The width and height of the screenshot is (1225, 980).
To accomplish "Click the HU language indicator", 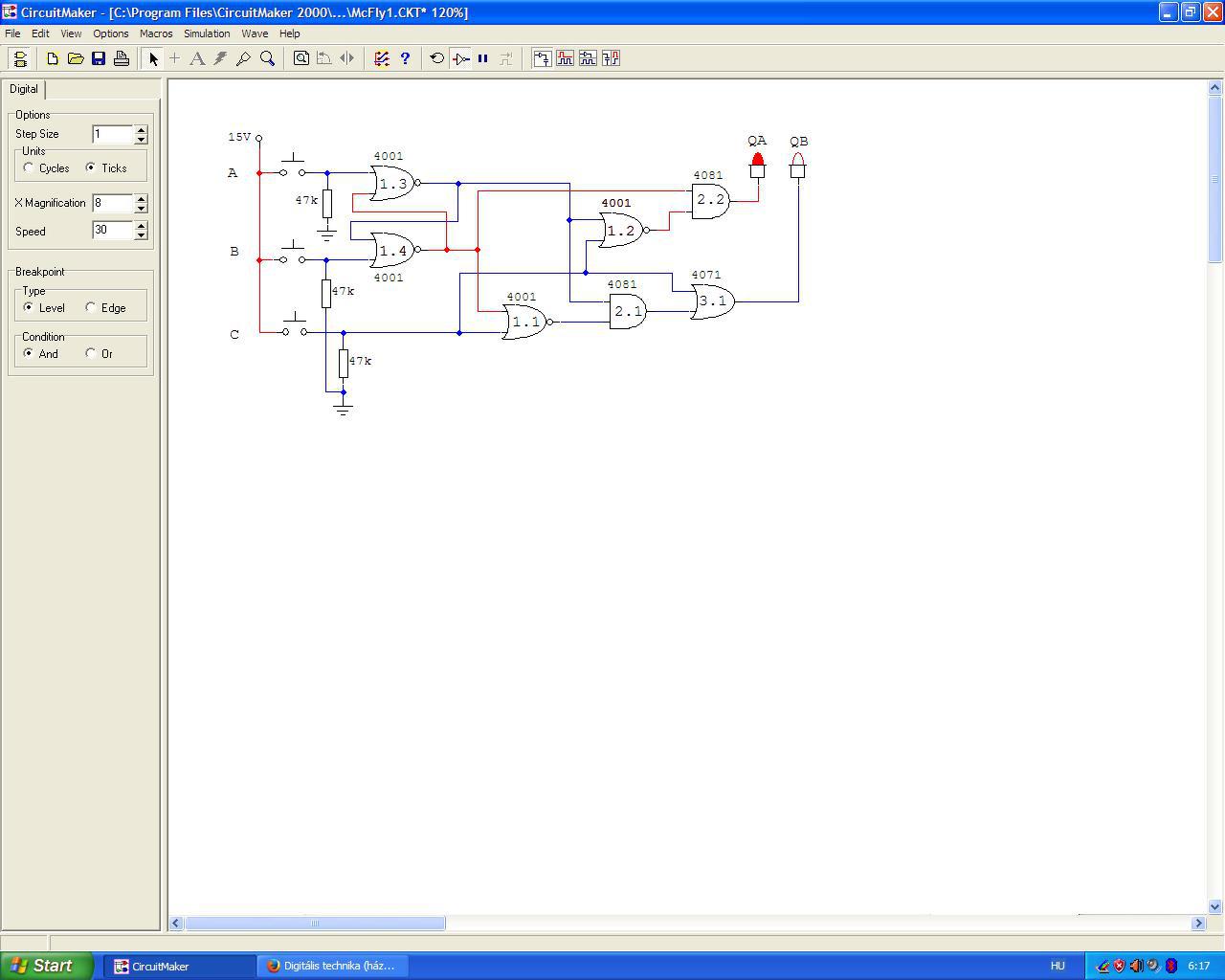I will pos(1058,967).
